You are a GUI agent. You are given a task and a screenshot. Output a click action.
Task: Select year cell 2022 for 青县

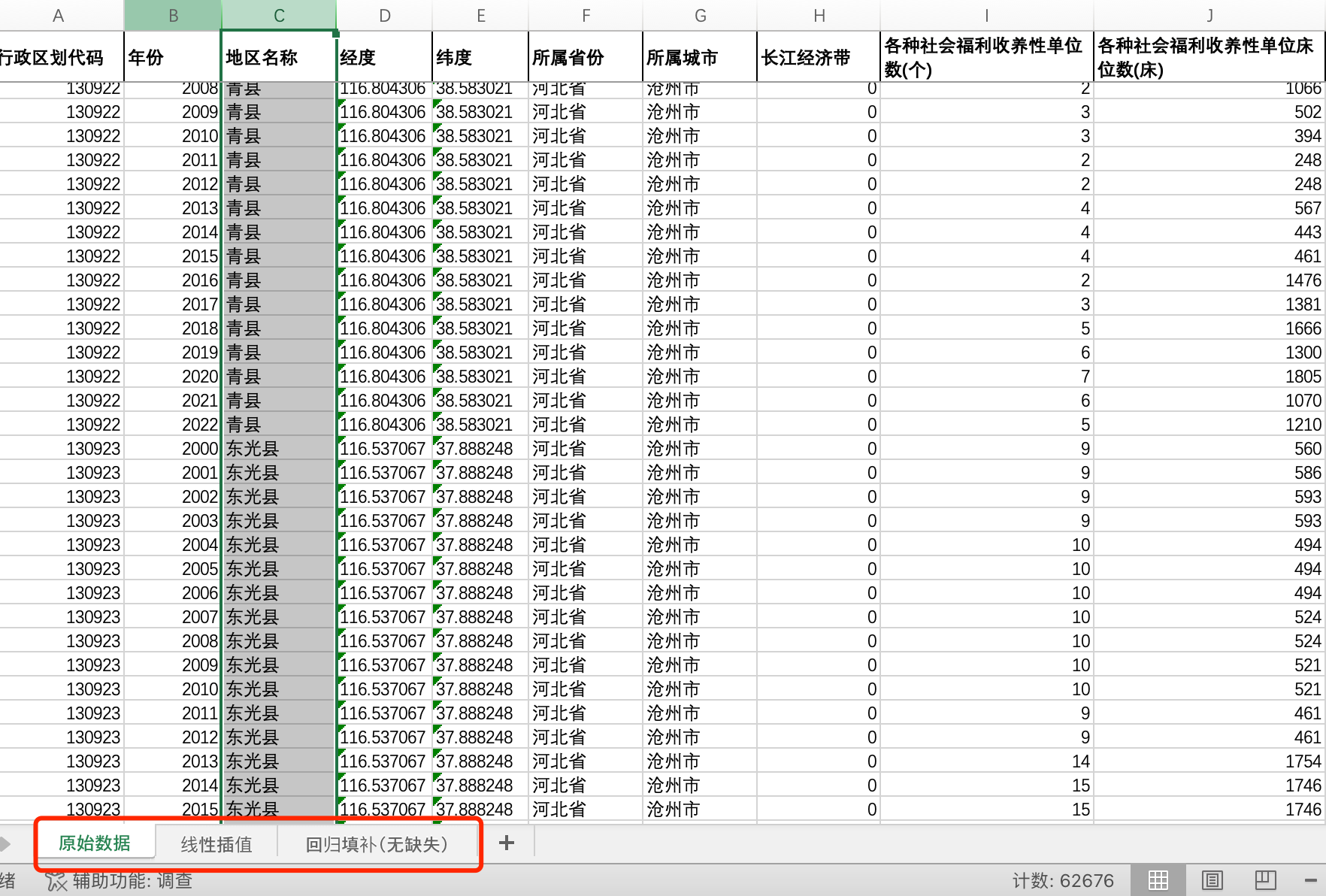(173, 425)
